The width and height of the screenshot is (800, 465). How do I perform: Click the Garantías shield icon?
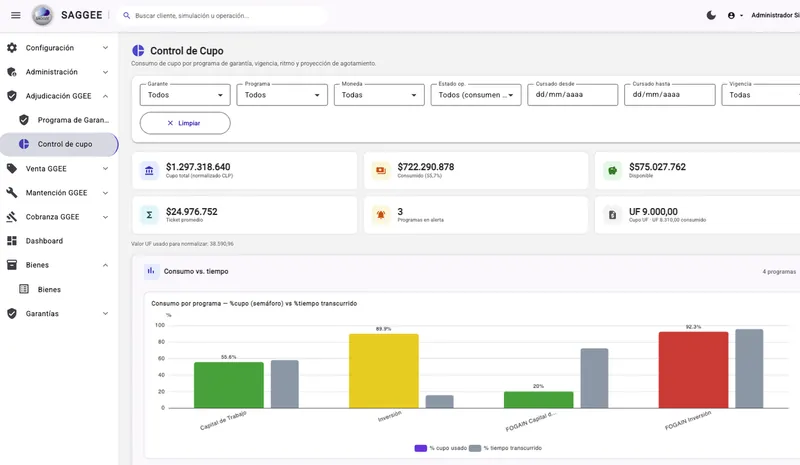(x=12, y=313)
